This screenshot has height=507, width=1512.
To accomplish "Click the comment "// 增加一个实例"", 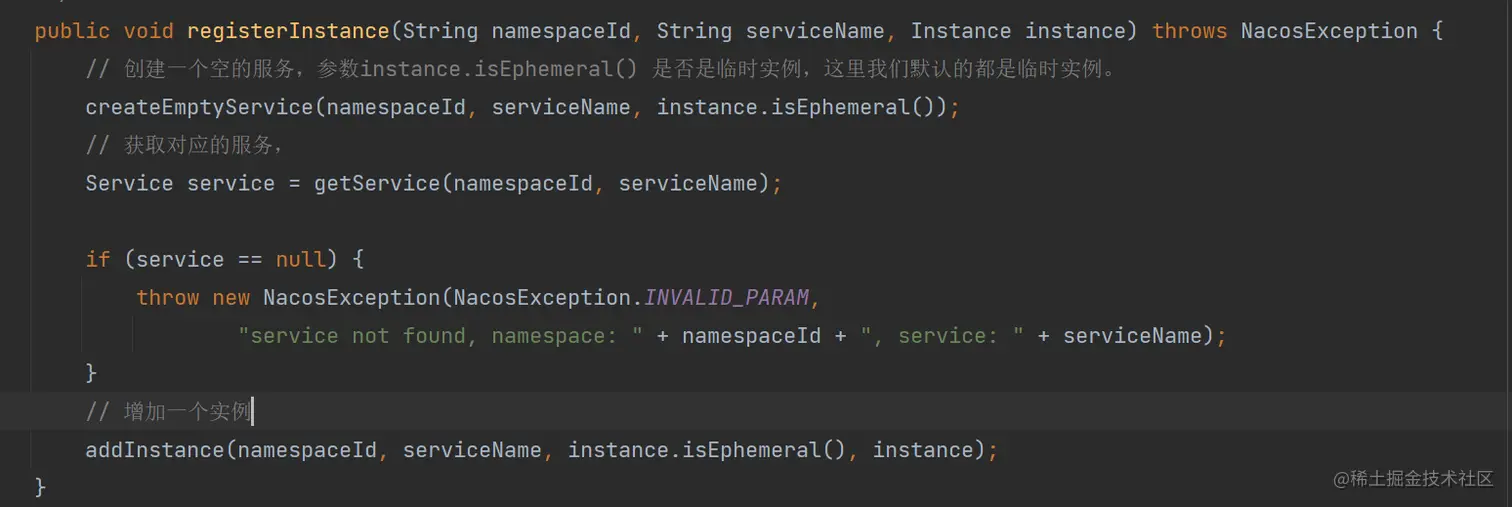I will (168, 411).
